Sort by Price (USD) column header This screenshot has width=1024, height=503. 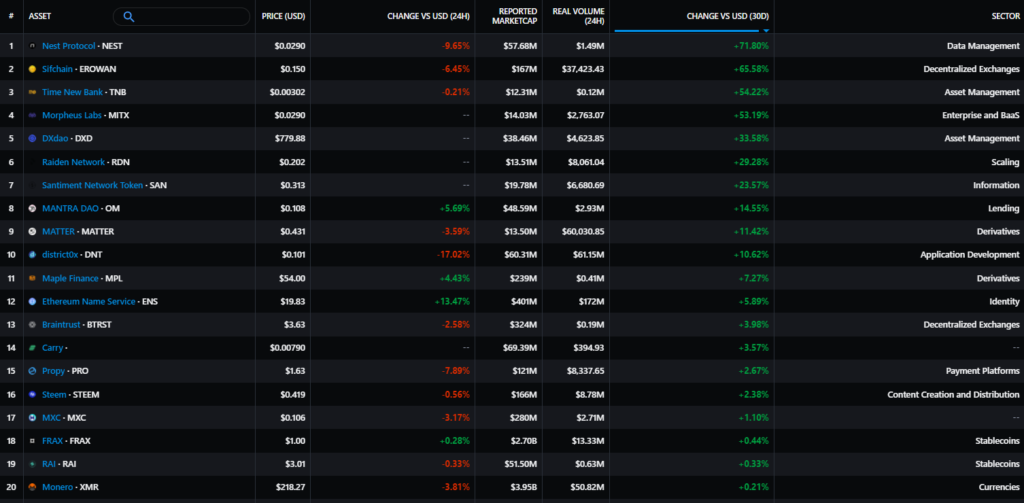(x=283, y=16)
